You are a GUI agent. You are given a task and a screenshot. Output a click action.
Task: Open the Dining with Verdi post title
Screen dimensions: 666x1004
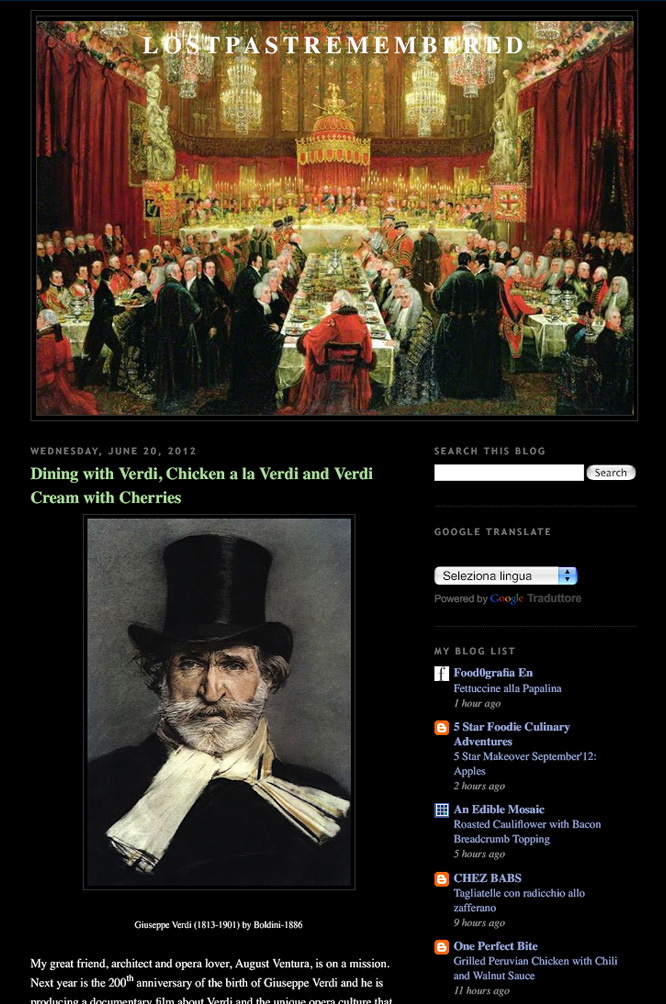point(202,485)
